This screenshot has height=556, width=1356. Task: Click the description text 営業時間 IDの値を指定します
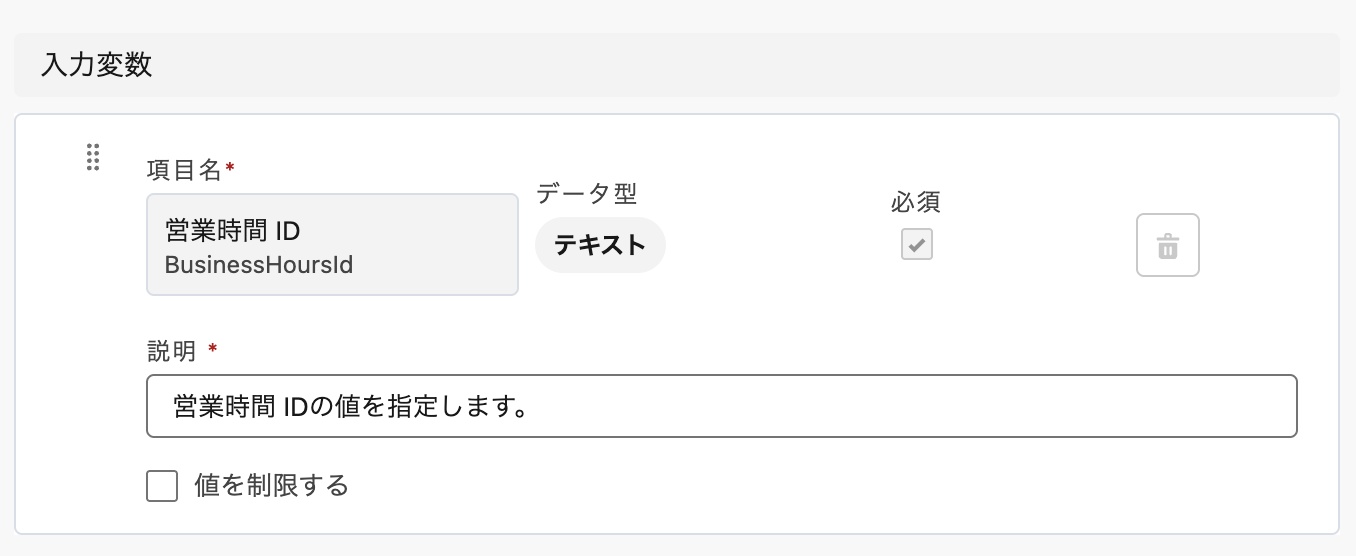(350, 406)
